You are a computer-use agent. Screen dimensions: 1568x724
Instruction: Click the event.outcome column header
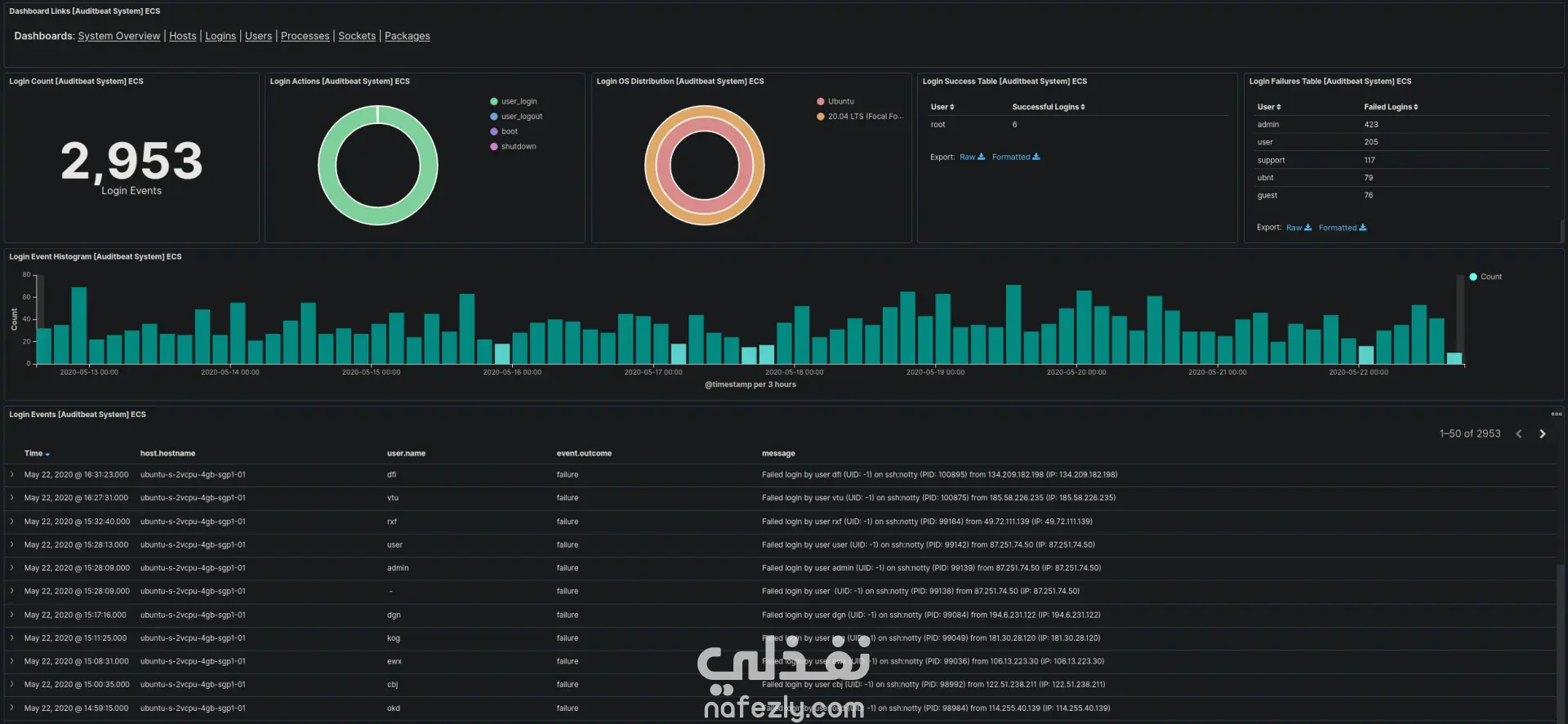[584, 454]
